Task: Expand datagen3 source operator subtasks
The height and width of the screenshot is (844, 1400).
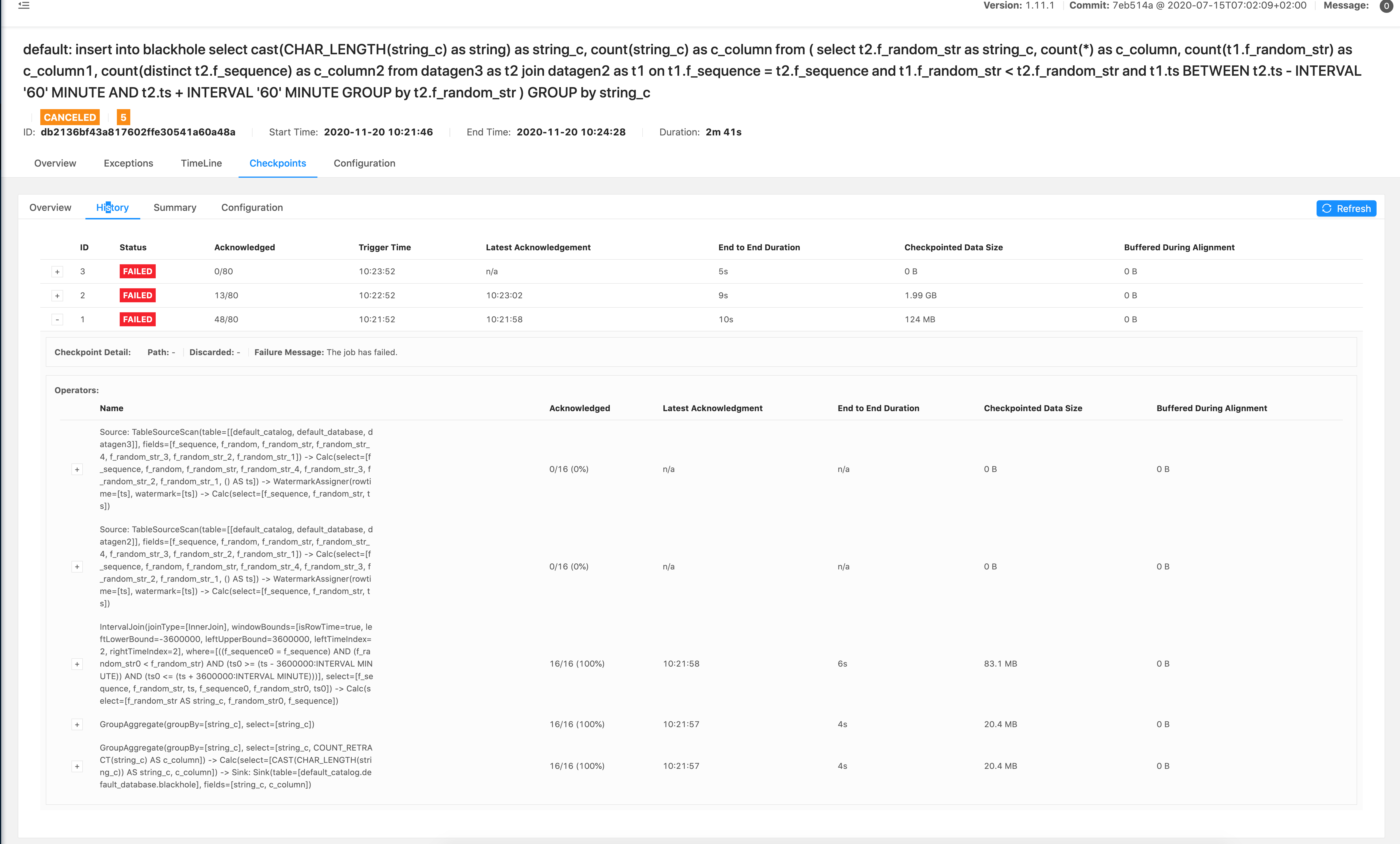Action: pyautogui.click(x=77, y=469)
